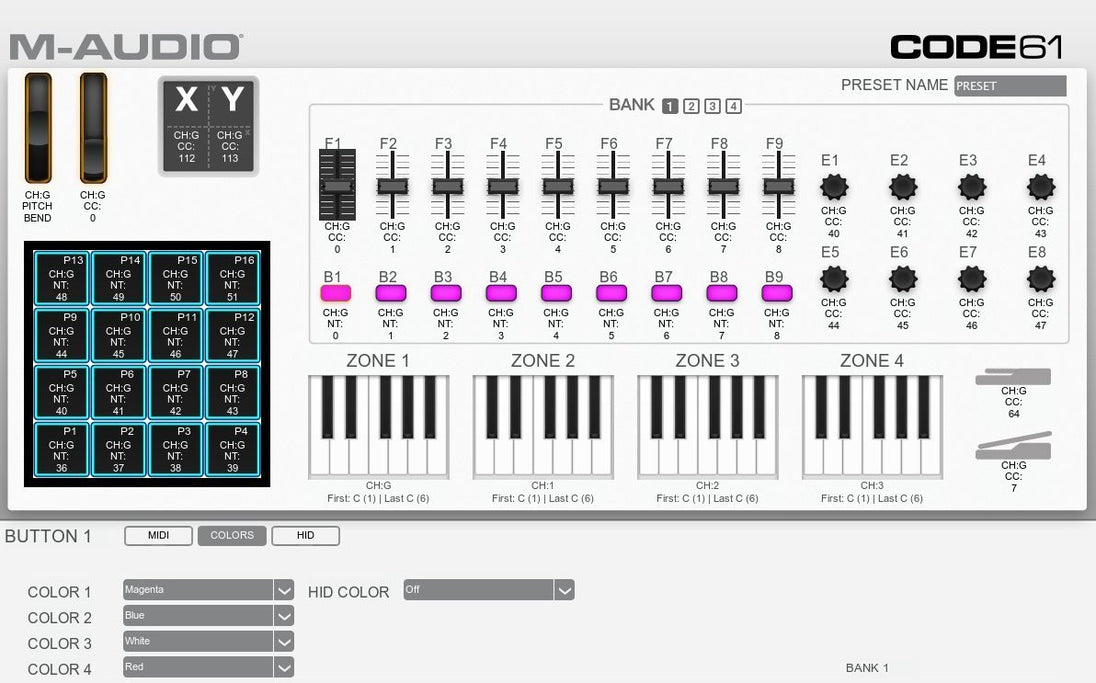Open the HID settings tab
The width and height of the screenshot is (1096, 683).
click(x=305, y=535)
